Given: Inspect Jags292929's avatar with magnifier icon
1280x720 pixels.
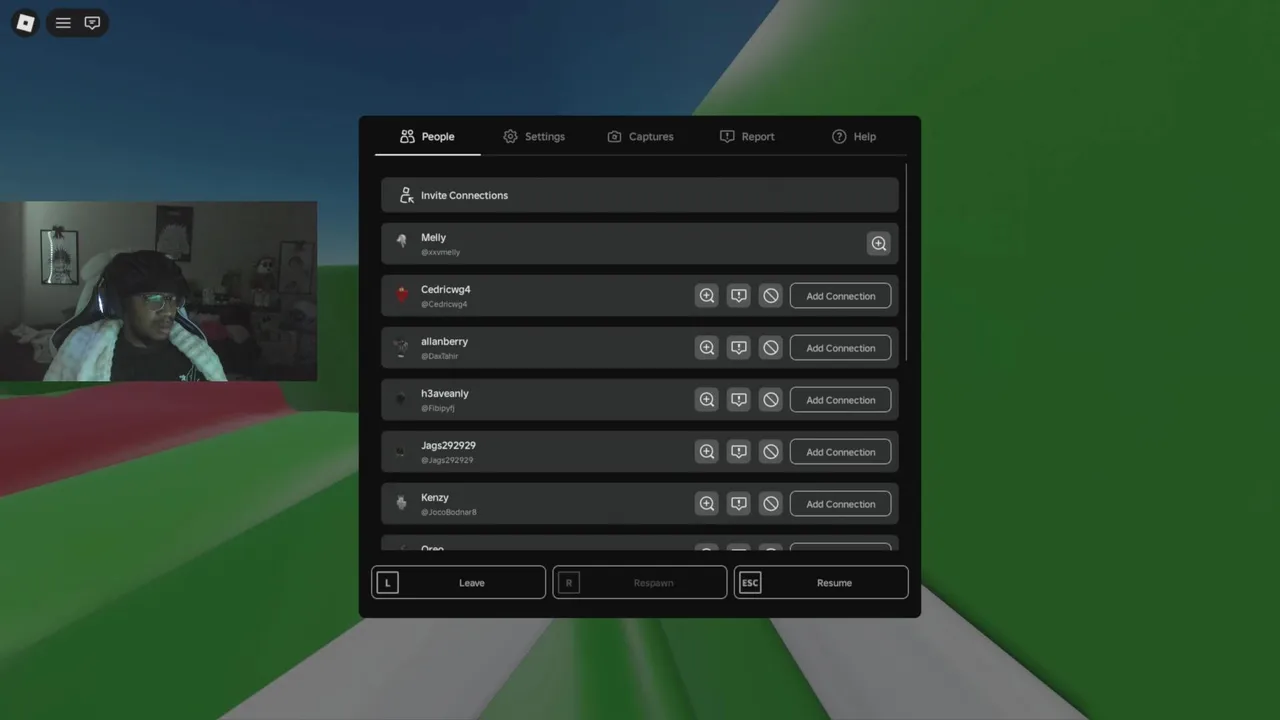Looking at the screenshot, I should (707, 452).
